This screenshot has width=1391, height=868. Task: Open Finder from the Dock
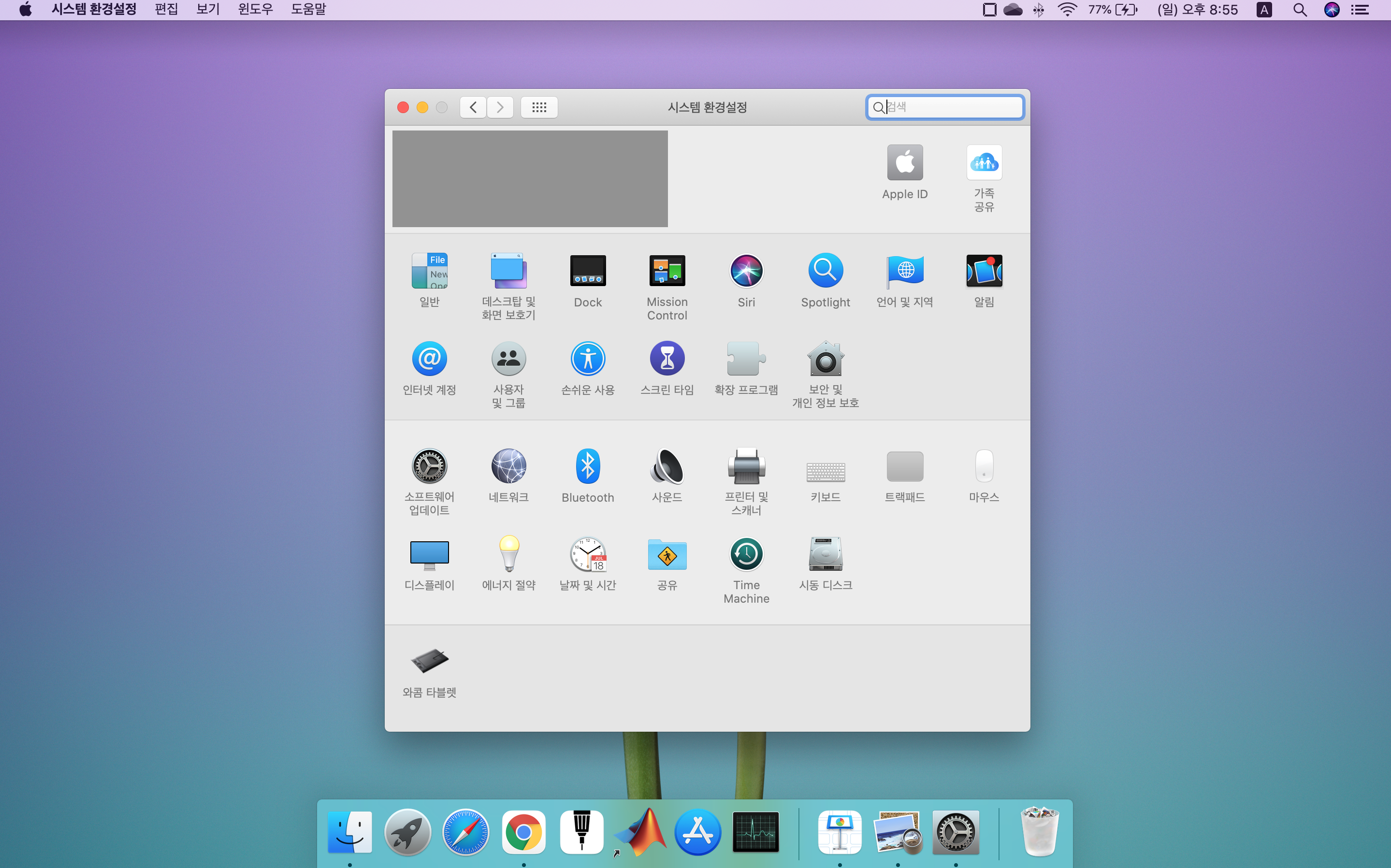click(x=349, y=832)
